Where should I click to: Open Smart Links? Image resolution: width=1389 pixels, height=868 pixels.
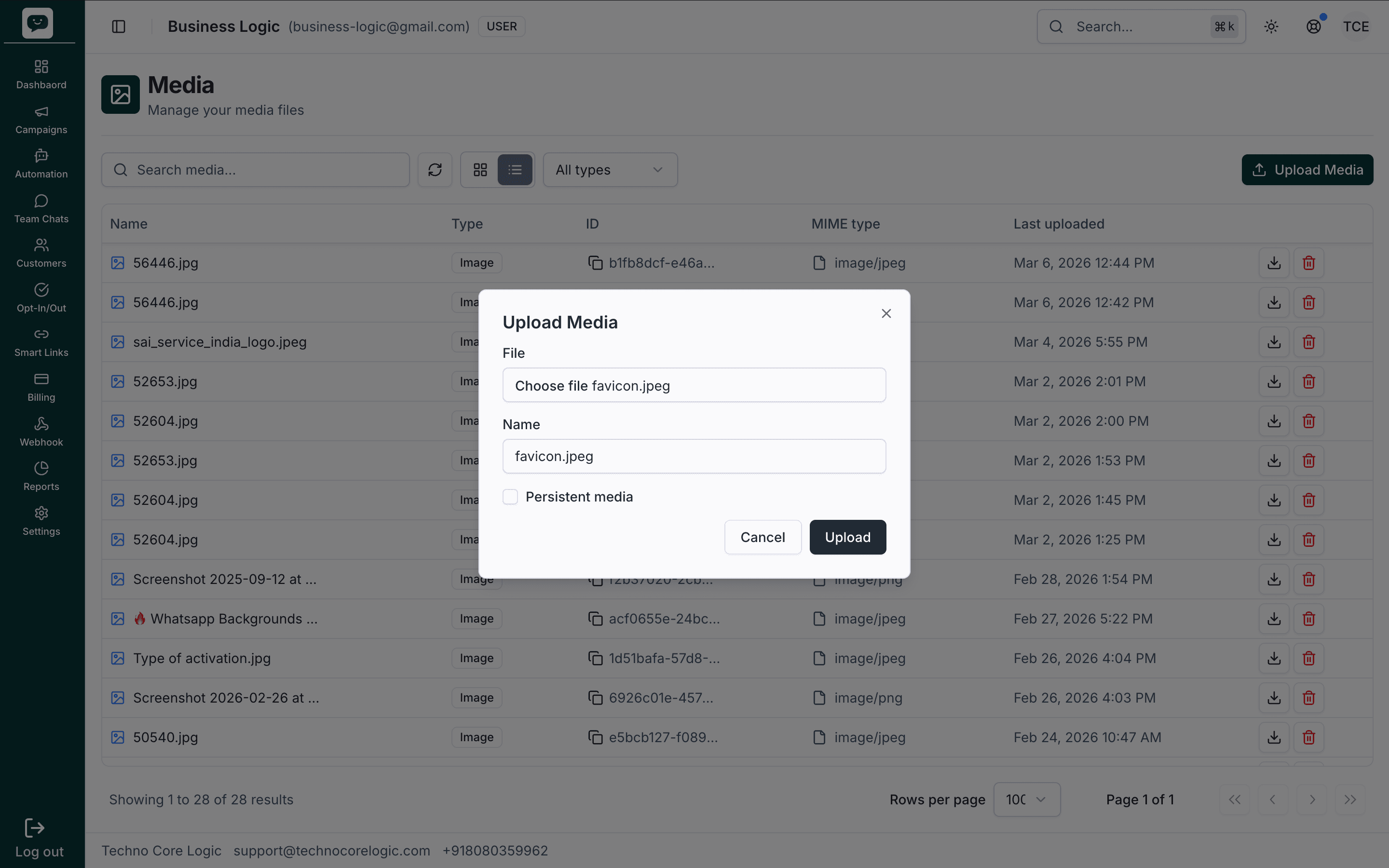[41, 343]
